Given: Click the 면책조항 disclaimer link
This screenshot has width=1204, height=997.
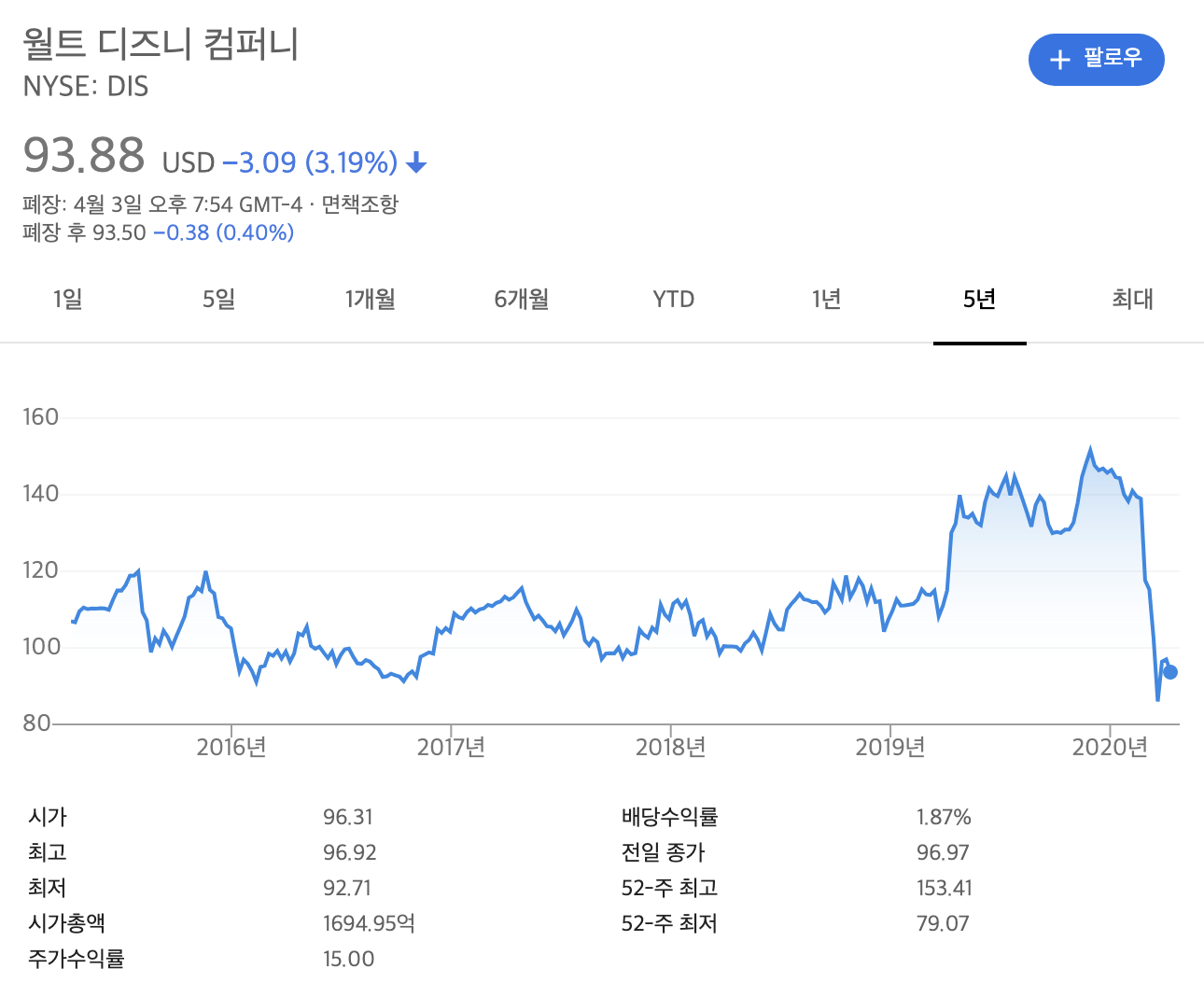Looking at the screenshot, I should click(360, 204).
